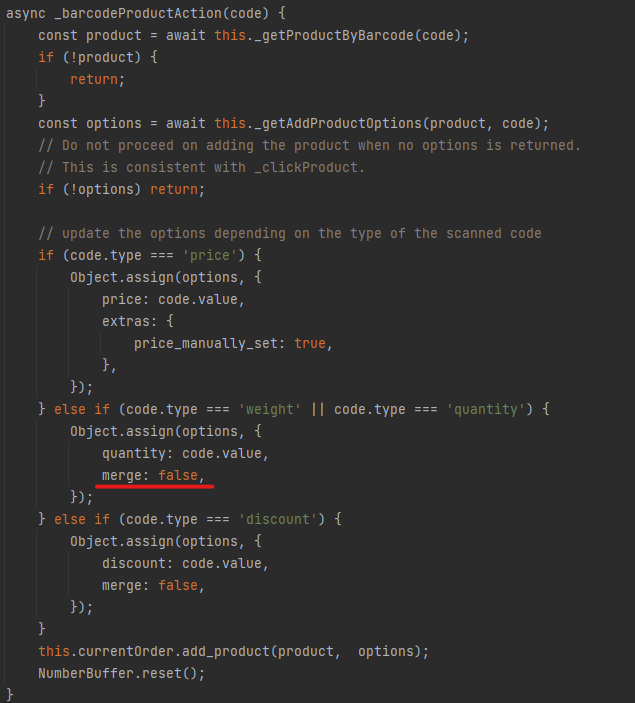Click the _barcodeProductAction function name
The height and width of the screenshot is (703, 635).
138,13
